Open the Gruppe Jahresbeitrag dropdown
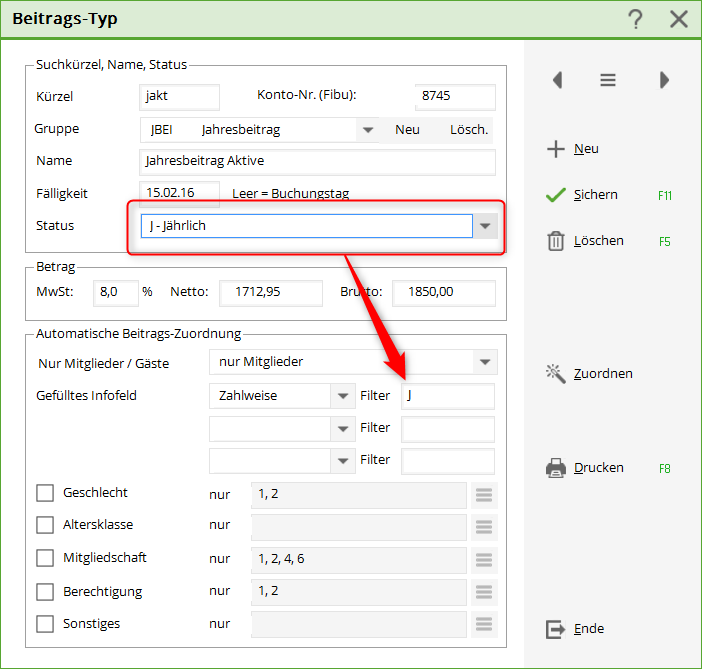 click(x=368, y=130)
